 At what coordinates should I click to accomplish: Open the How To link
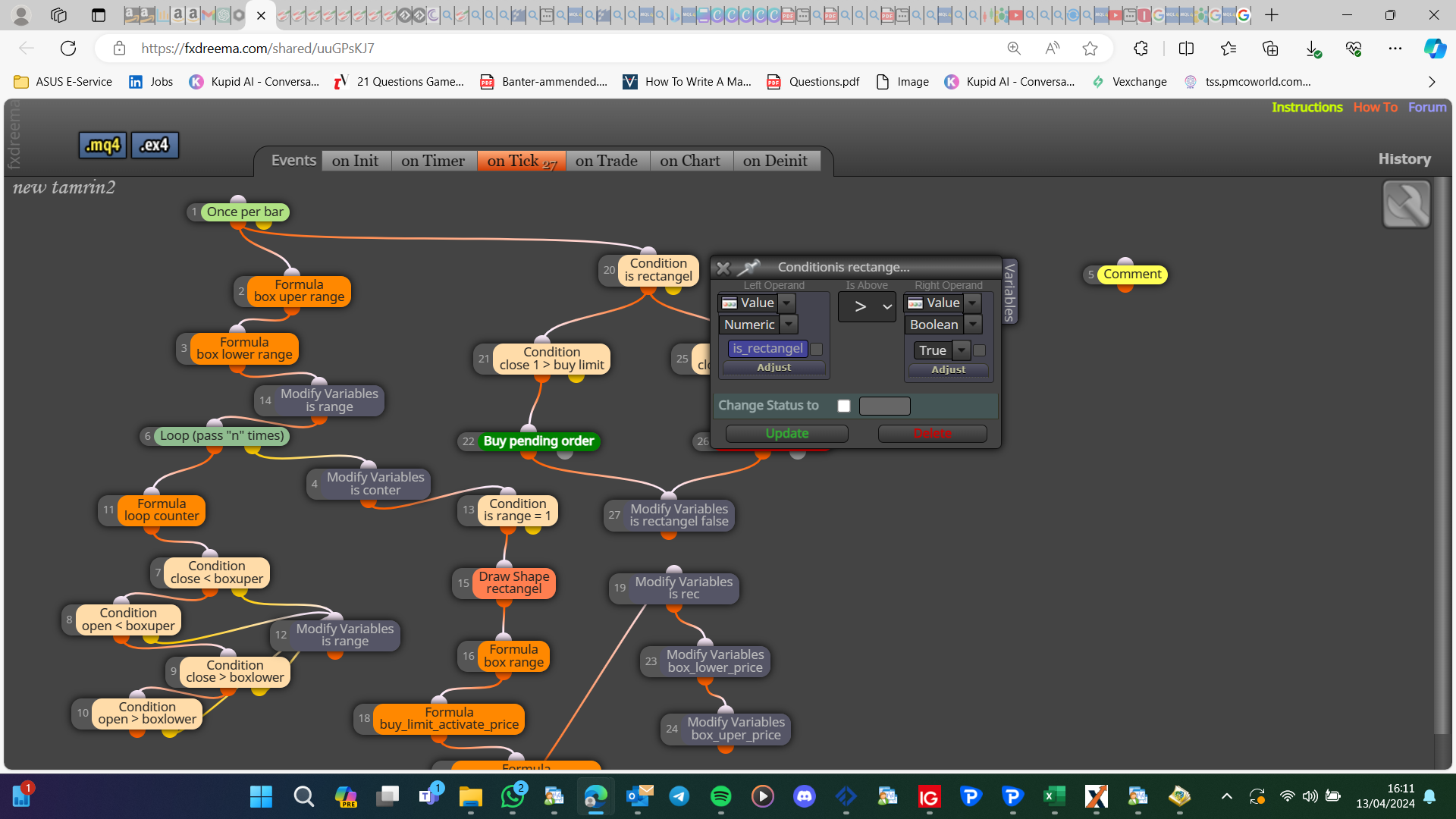coord(1375,108)
